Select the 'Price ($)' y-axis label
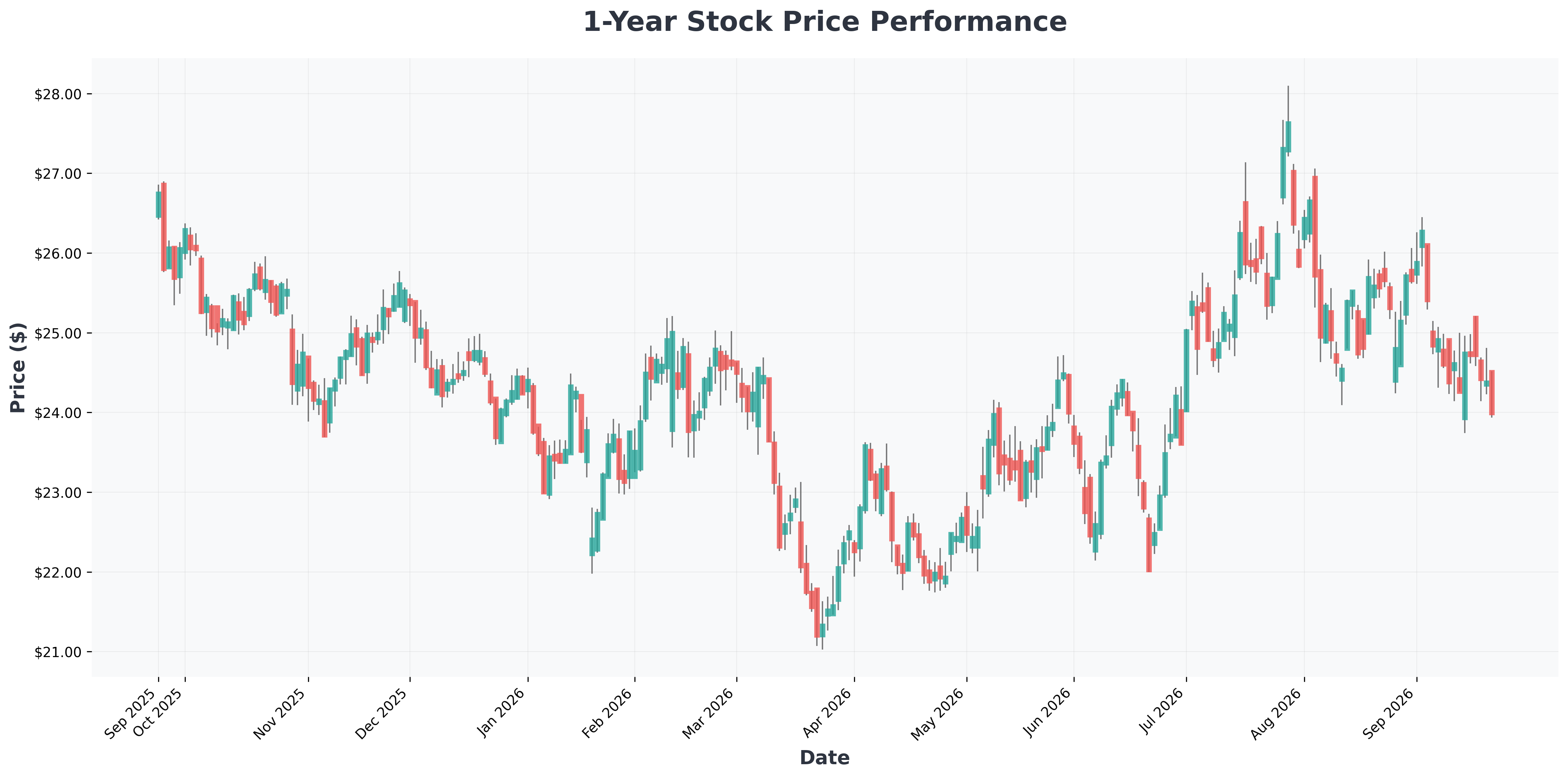 (18, 367)
